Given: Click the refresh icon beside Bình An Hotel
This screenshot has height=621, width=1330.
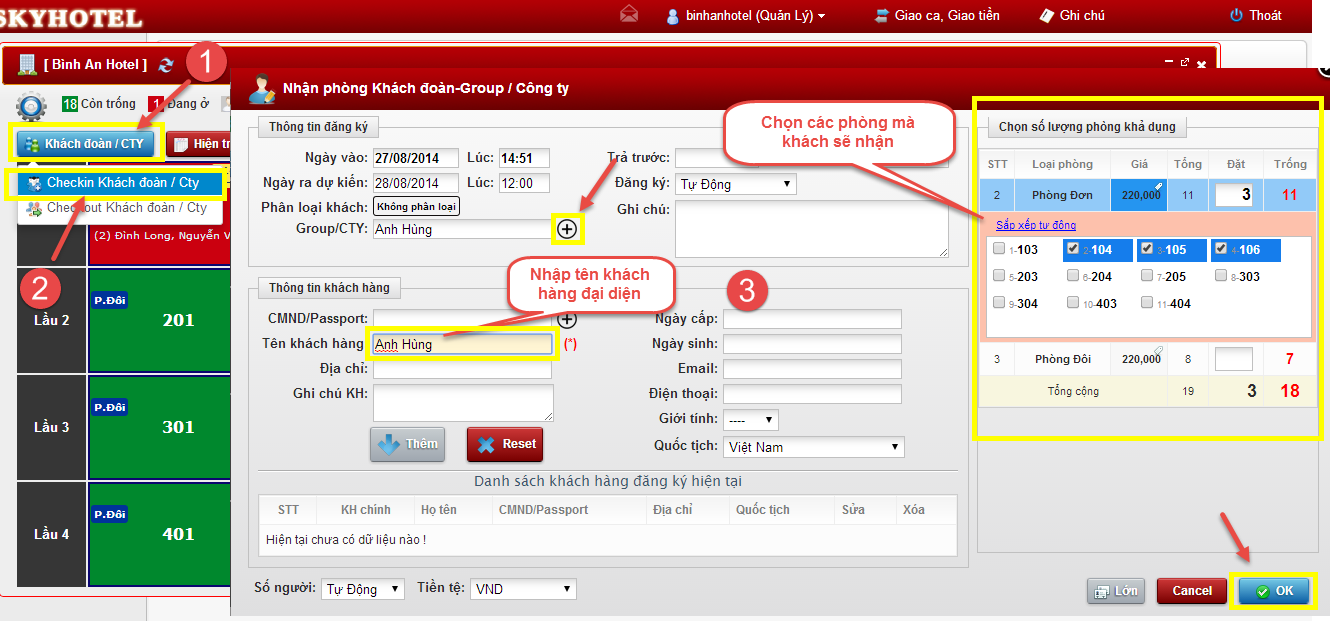Looking at the screenshot, I should pyautogui.click(x=166, y=65).
